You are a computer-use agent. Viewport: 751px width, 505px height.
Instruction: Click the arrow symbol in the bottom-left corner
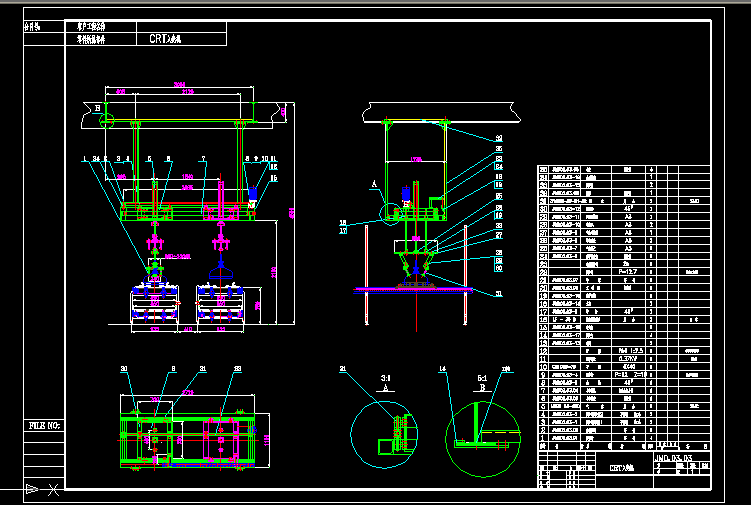[x=33, y=488]
